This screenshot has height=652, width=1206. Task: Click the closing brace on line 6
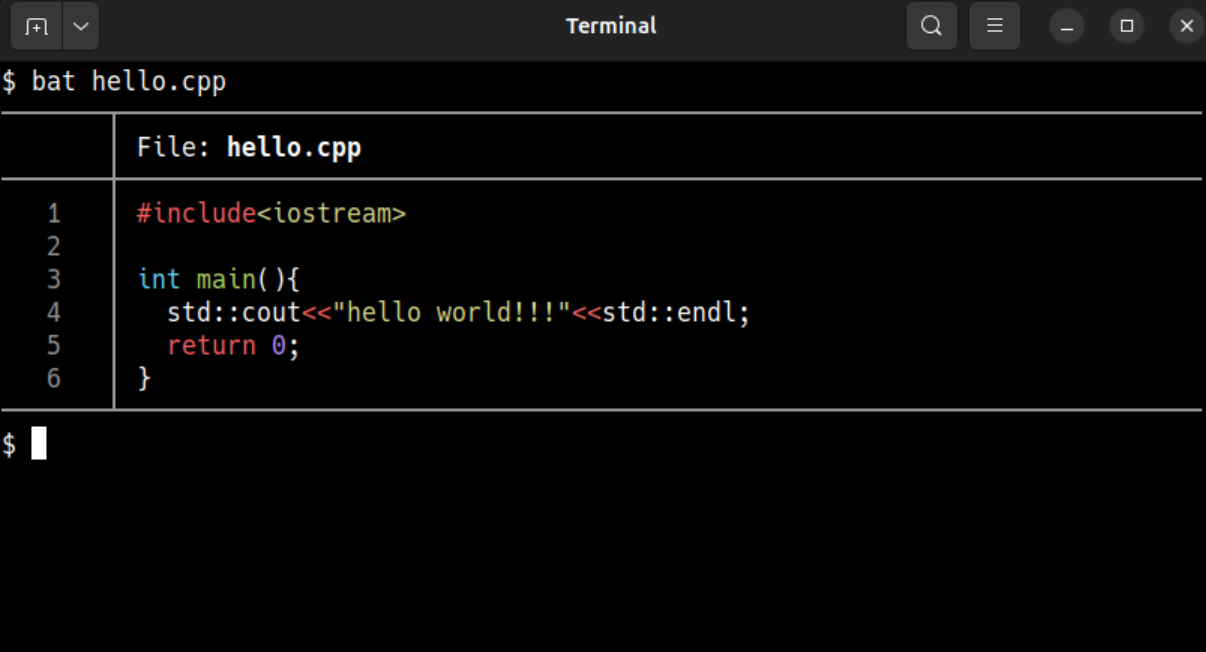click(x=145, y=378)
